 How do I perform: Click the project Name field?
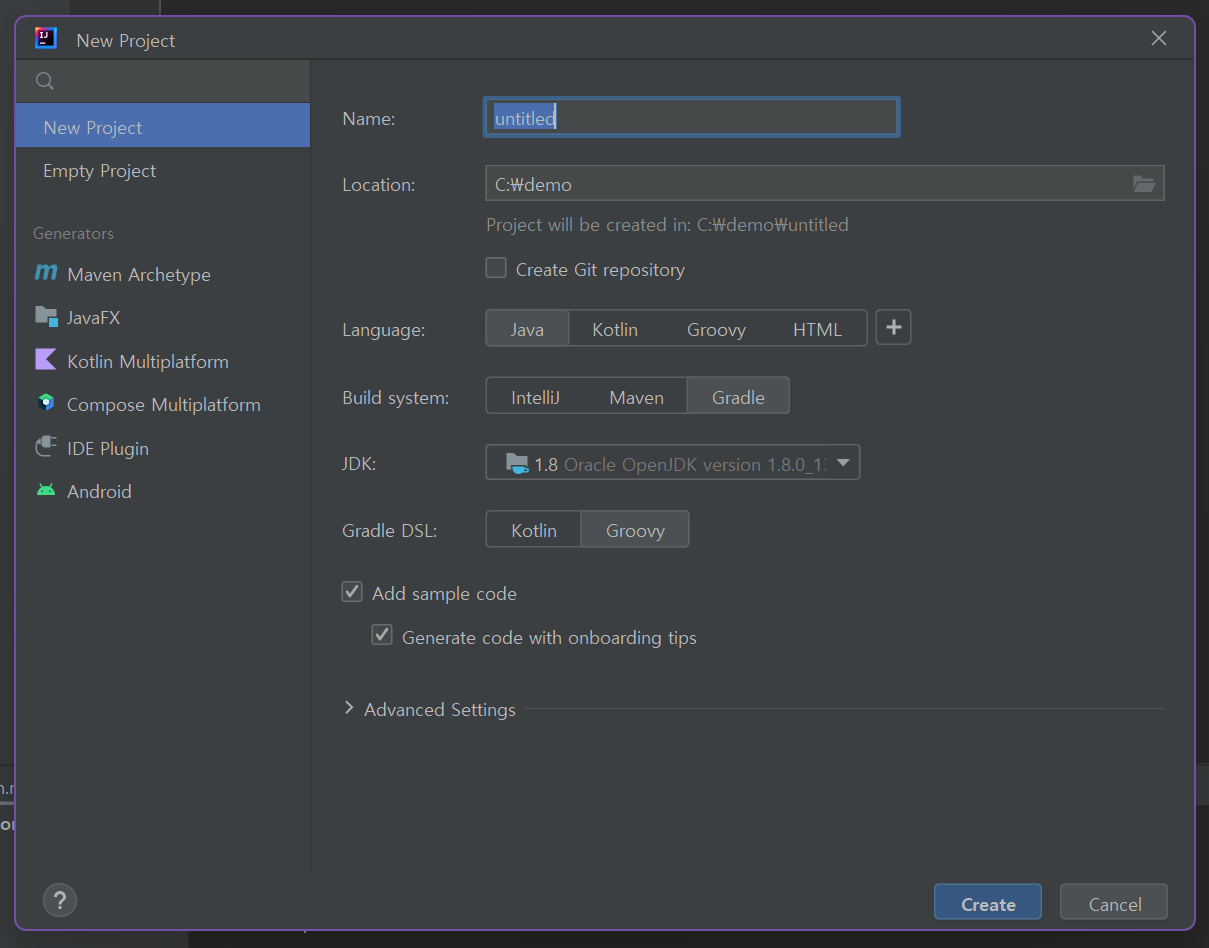click(691, 118)
